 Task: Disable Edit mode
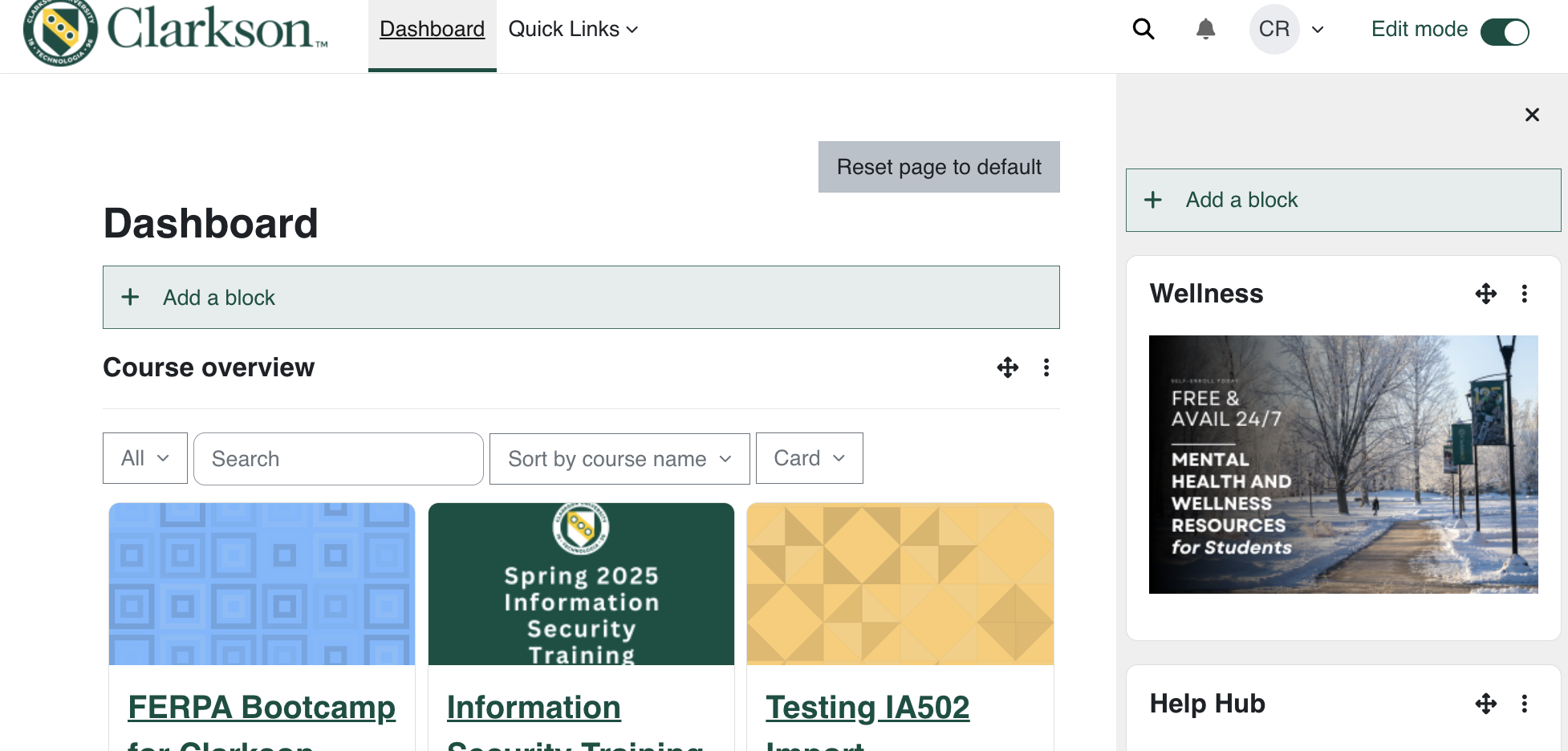[1505, 32]
